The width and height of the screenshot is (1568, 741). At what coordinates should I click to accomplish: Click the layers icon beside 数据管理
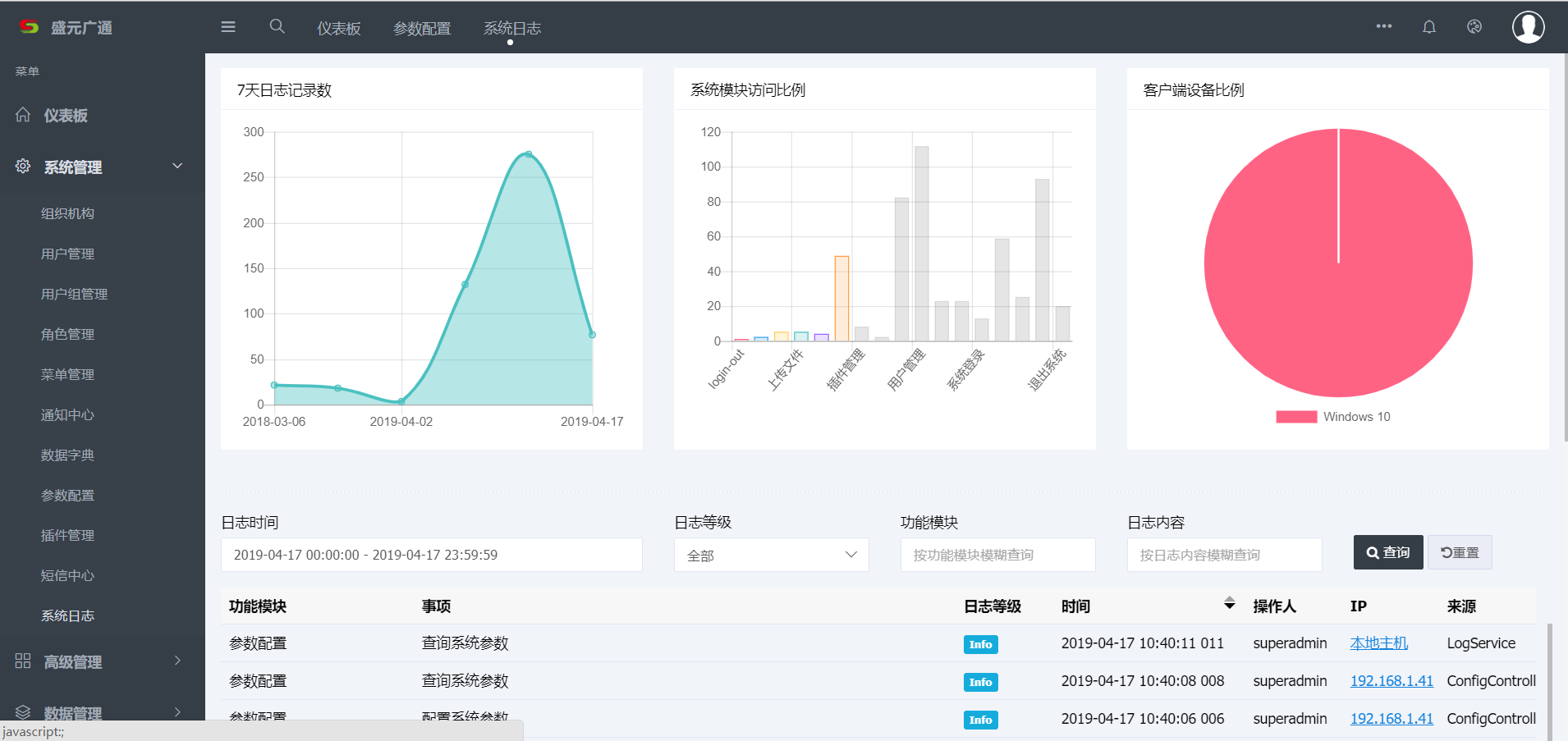[x=22, y=711]
